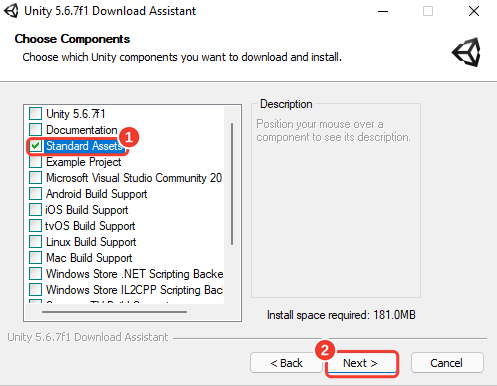The image size is (497, 386).
Task: Select the 'tvOS Build Support' label
Action: point(90,226)
